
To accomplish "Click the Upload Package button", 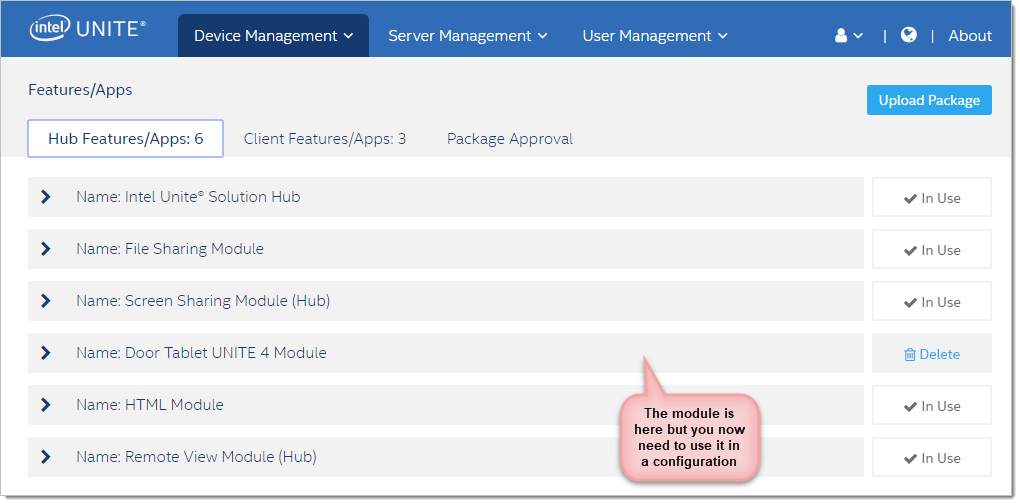I will pos(929,100).
